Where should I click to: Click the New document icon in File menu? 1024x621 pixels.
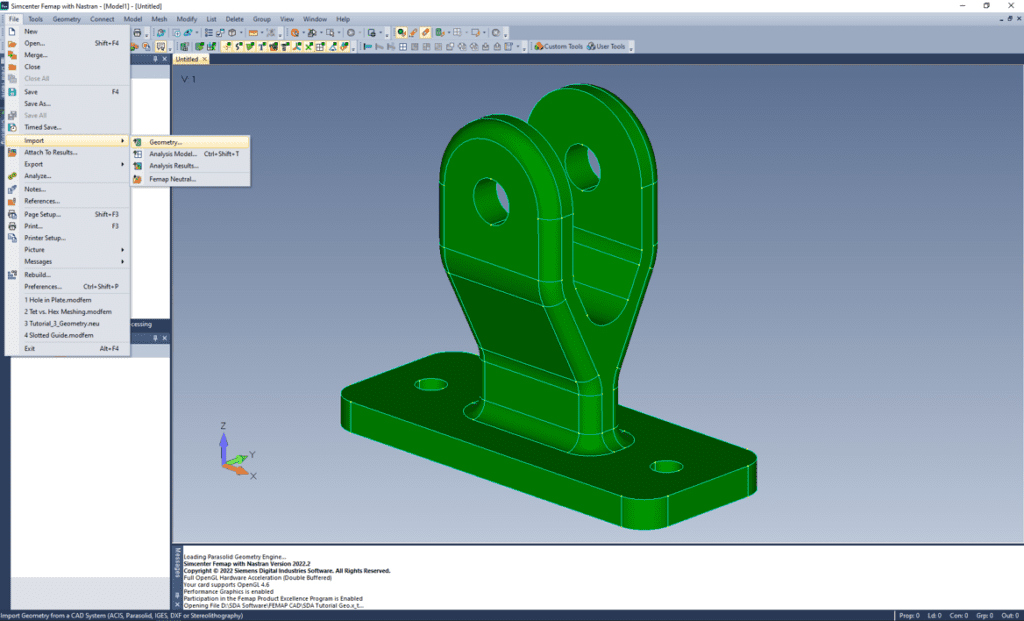[12, 31]
